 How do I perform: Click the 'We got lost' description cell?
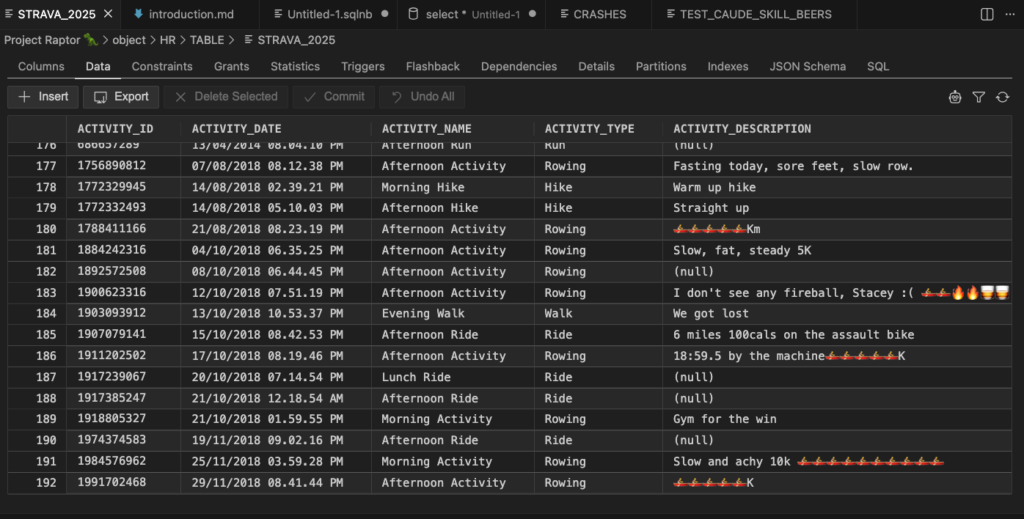coord(711,314)
